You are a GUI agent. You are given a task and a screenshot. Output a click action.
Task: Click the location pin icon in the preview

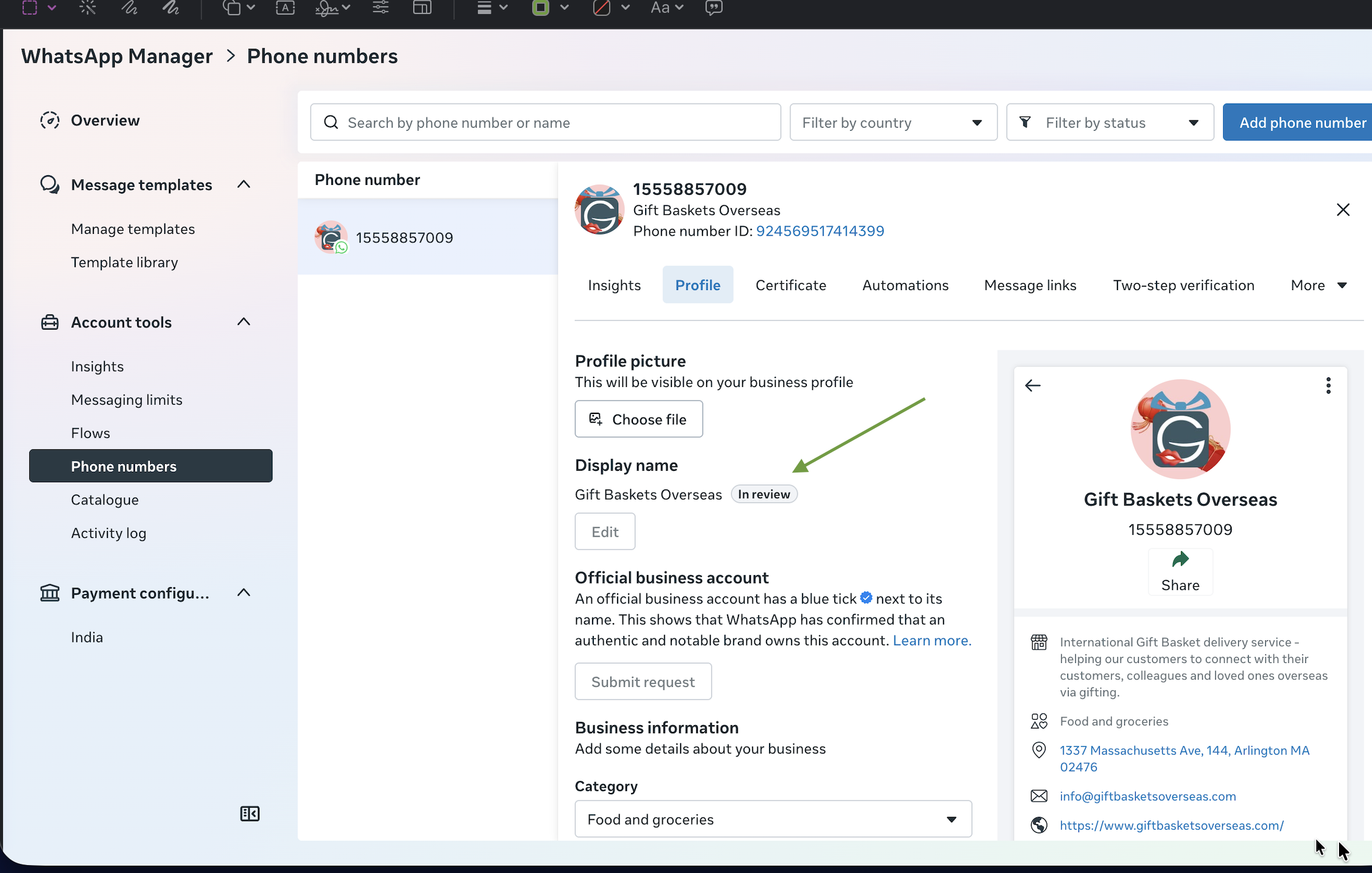1039,750
